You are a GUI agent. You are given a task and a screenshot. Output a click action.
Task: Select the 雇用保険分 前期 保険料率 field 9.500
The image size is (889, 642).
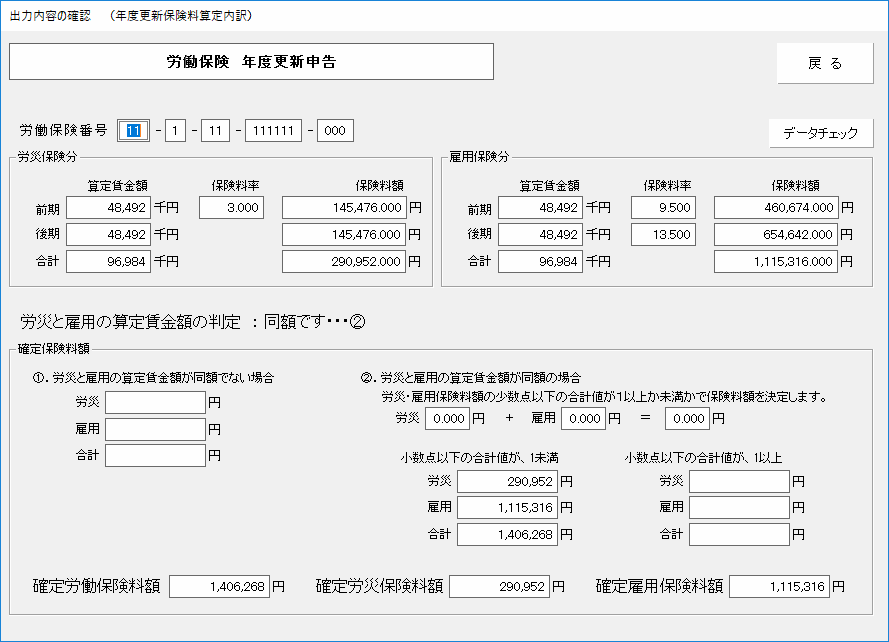(x=664, y=208)
